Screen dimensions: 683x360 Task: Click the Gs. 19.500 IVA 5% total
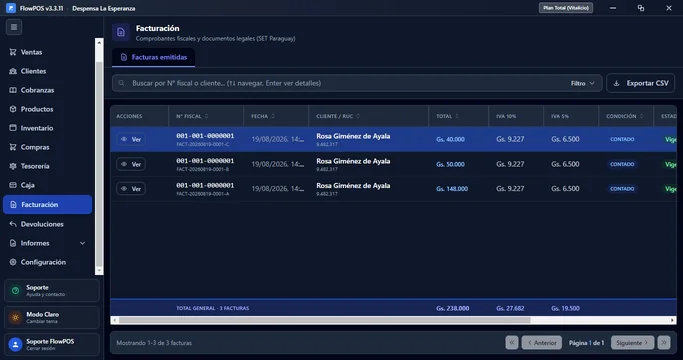click(x=565, y=308)
